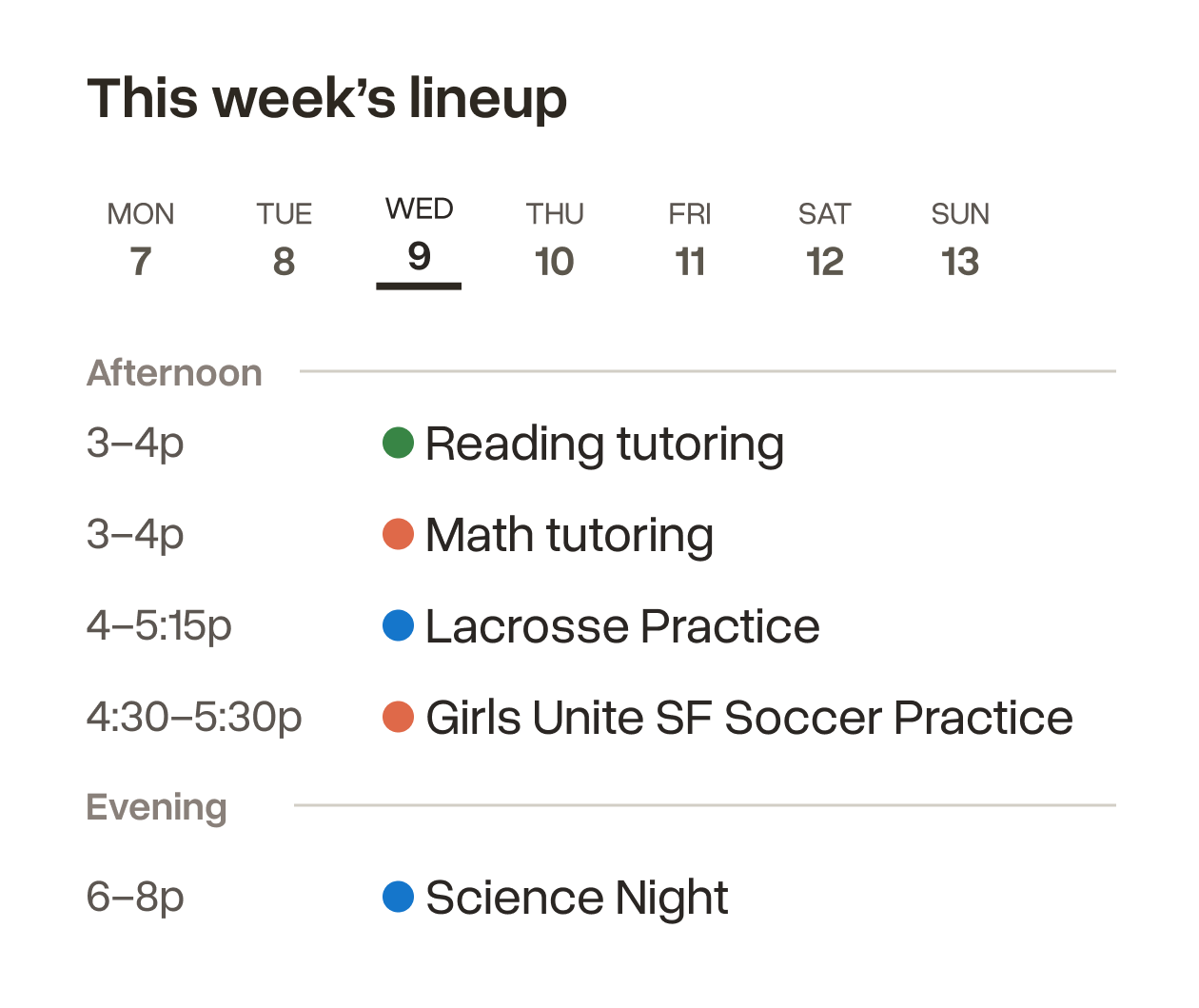
Task: Switch to the TUE 8 day tab
Action: pos(284,239)
